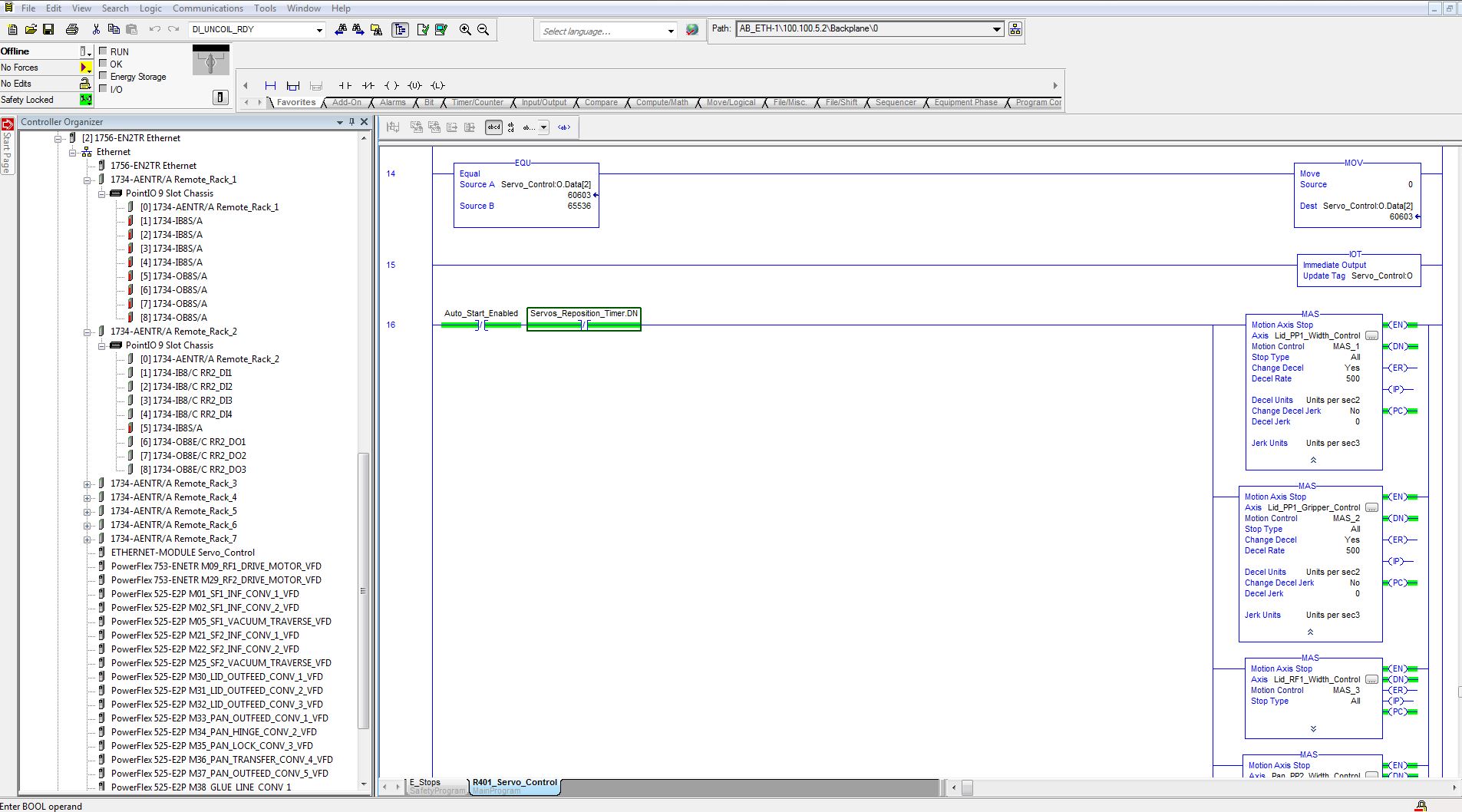Screen dimensions: 1462x812
Task: Open the No Forces dropdown
Action: 86,68
